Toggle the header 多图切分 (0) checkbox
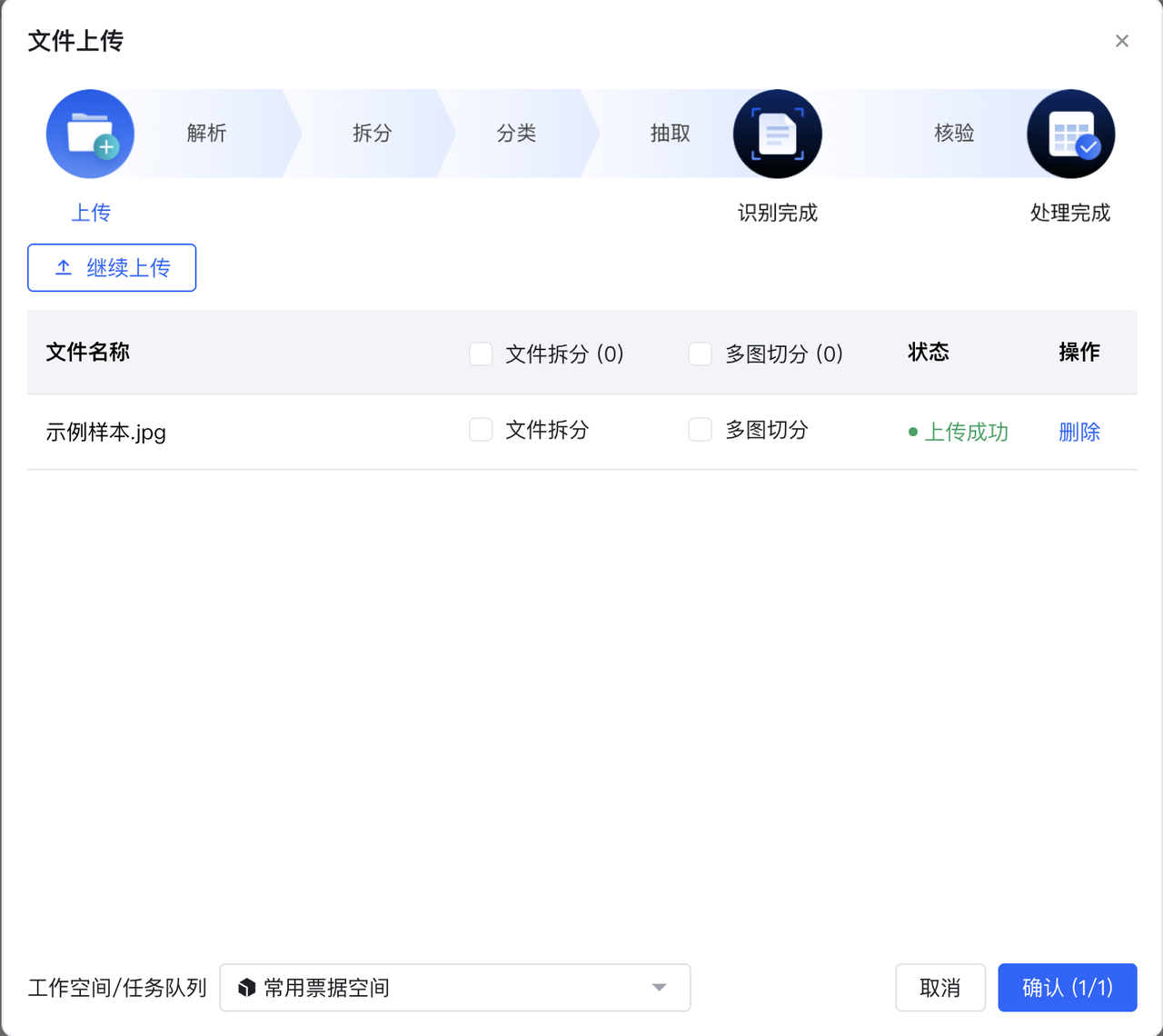The height and width of the screenshot is (1036, 1163). tap(700, 354)
